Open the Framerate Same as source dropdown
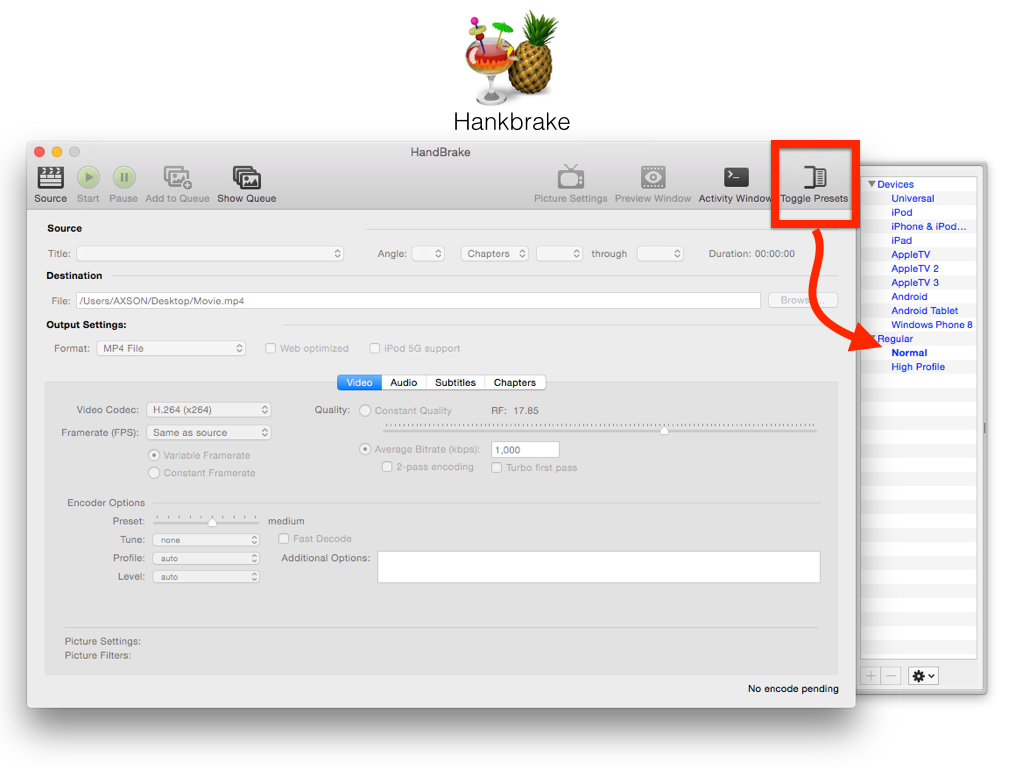The image size is (1024, 768). pos(208,432)
